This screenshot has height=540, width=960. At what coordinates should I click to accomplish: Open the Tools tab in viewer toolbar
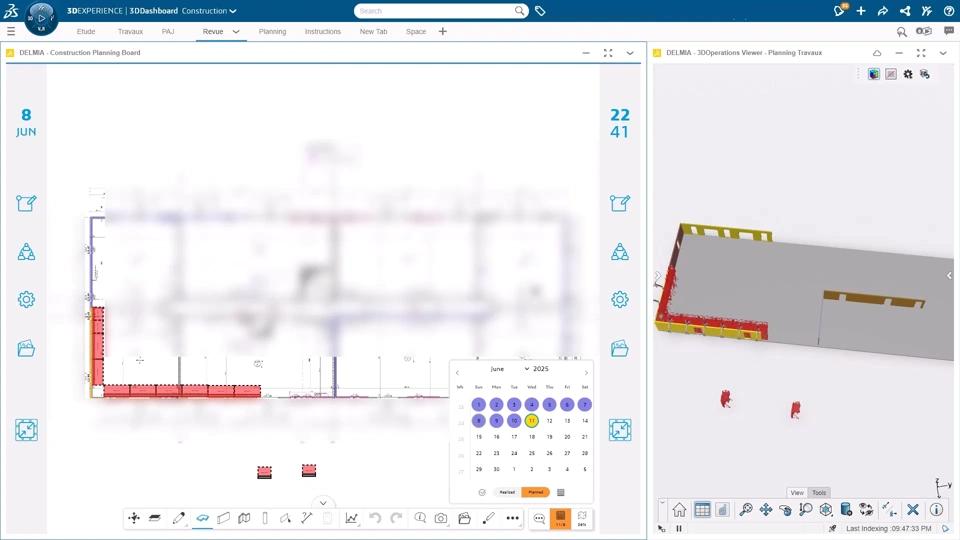click(819, 492)
